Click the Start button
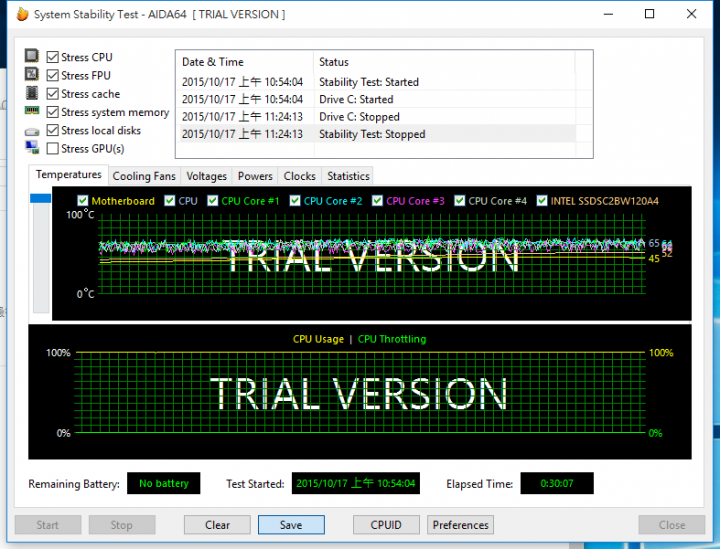Image resolution: width=720 pixels, height=549 pixels. [x=48, y=525]
